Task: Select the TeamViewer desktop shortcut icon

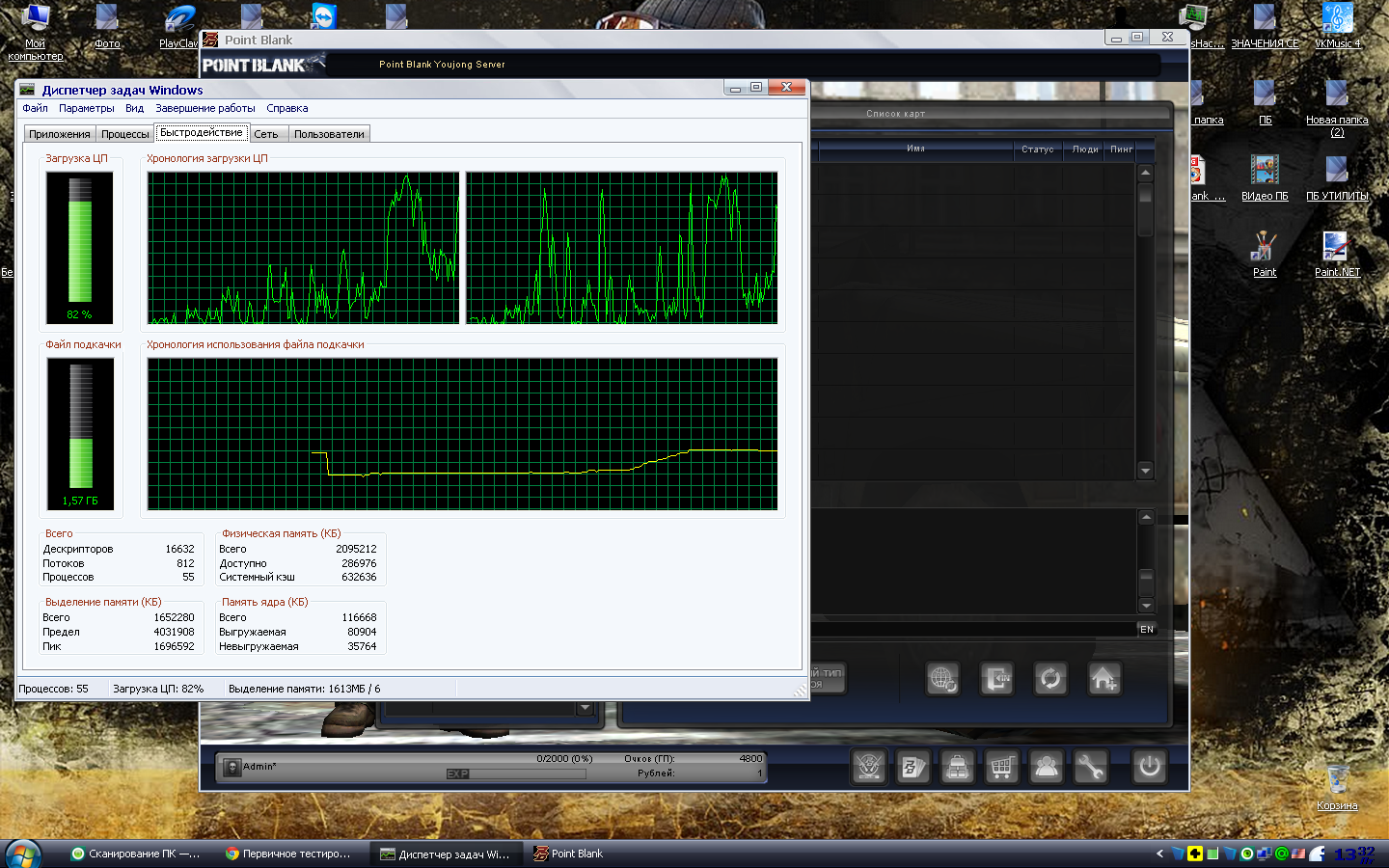Action: coord(324,15)
